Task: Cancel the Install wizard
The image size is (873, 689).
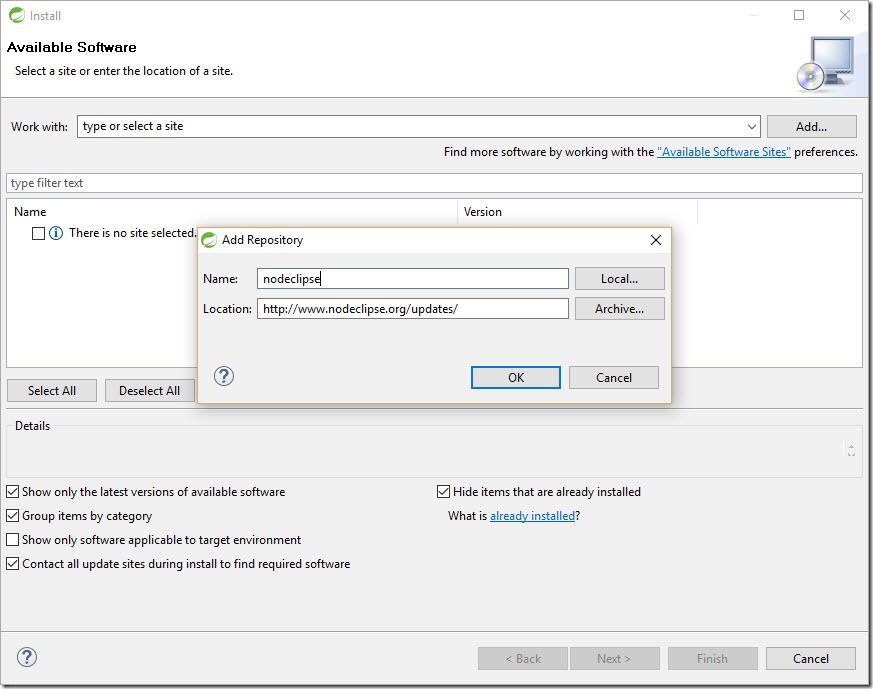Action: (x=811, y=658)
